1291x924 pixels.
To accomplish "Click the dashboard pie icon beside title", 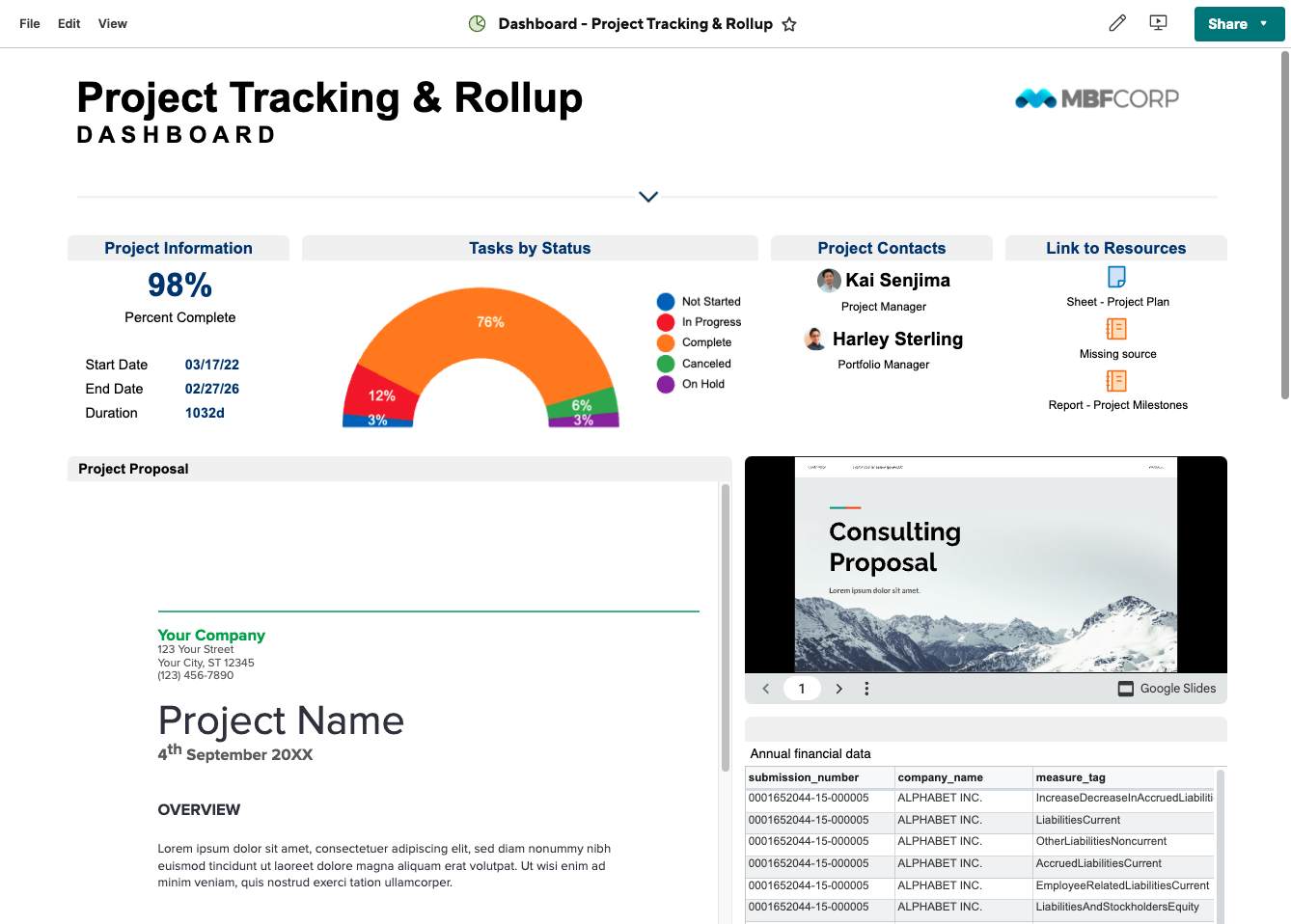I will pyautogui.click(x=477, y=24).
